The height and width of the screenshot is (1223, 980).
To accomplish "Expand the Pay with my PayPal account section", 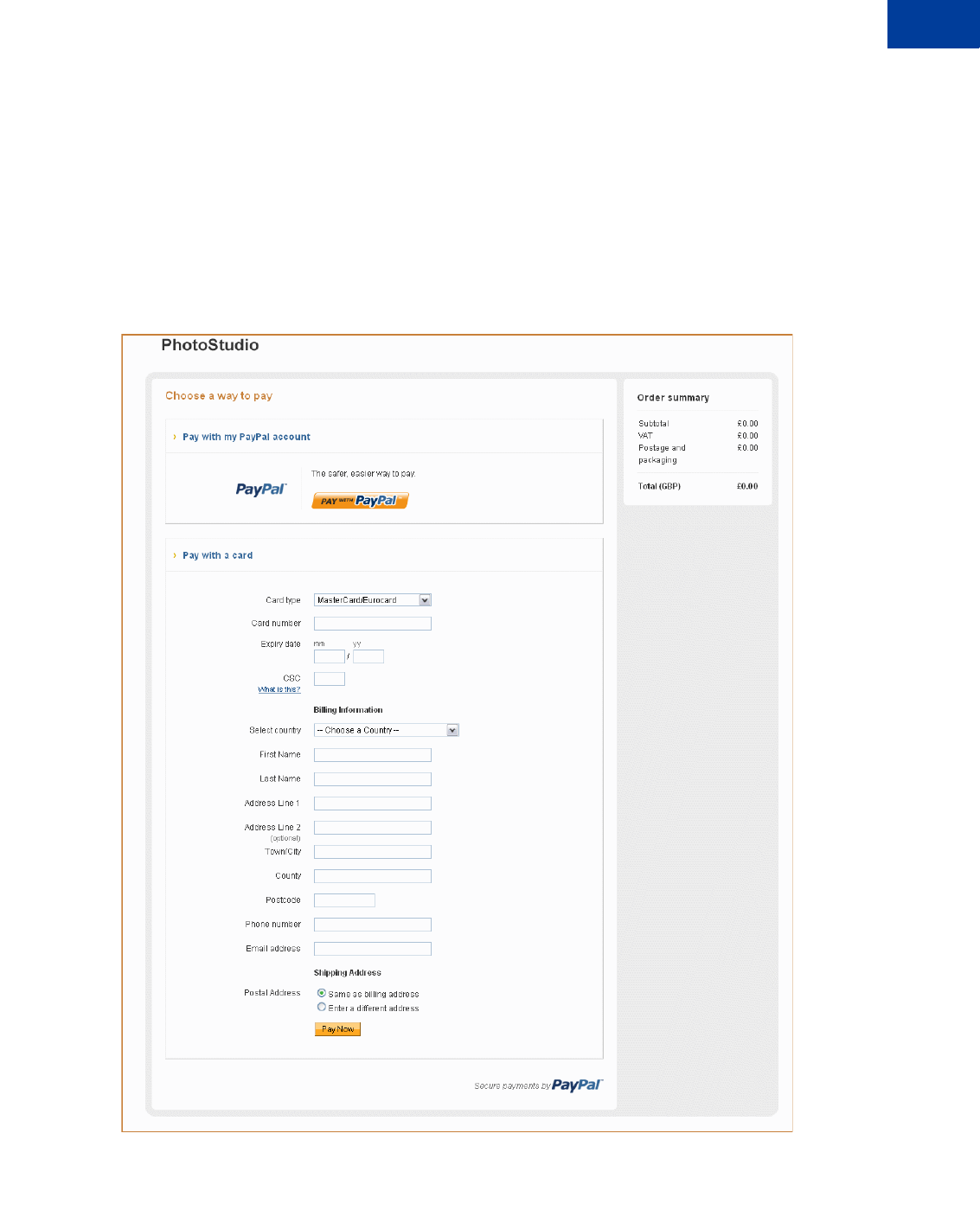I will pyautogui.click(x=246, y=437).
